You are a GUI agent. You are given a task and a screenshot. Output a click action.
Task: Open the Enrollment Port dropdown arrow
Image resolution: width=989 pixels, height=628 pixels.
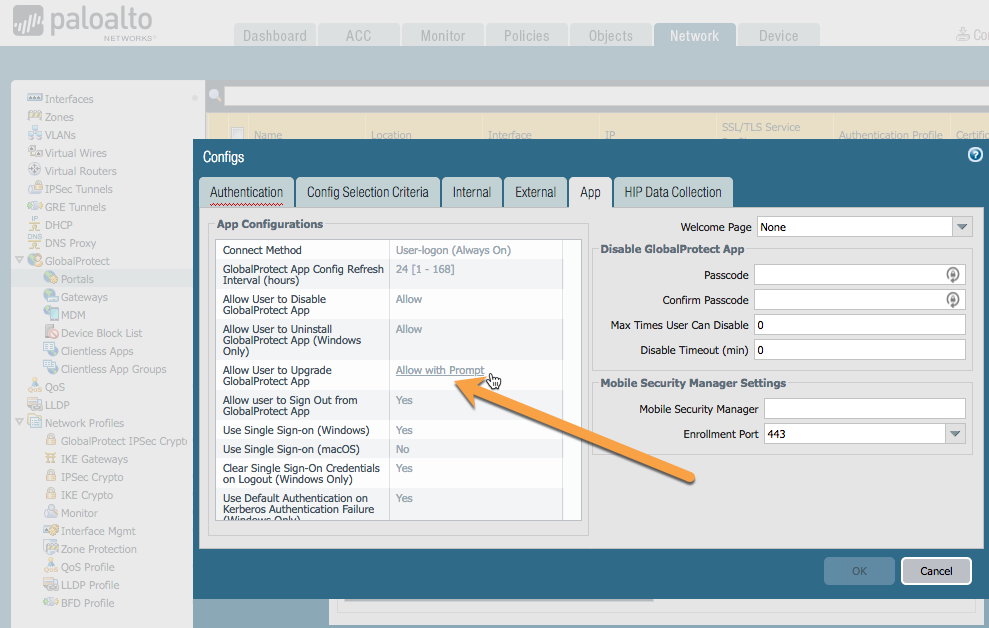955,433
